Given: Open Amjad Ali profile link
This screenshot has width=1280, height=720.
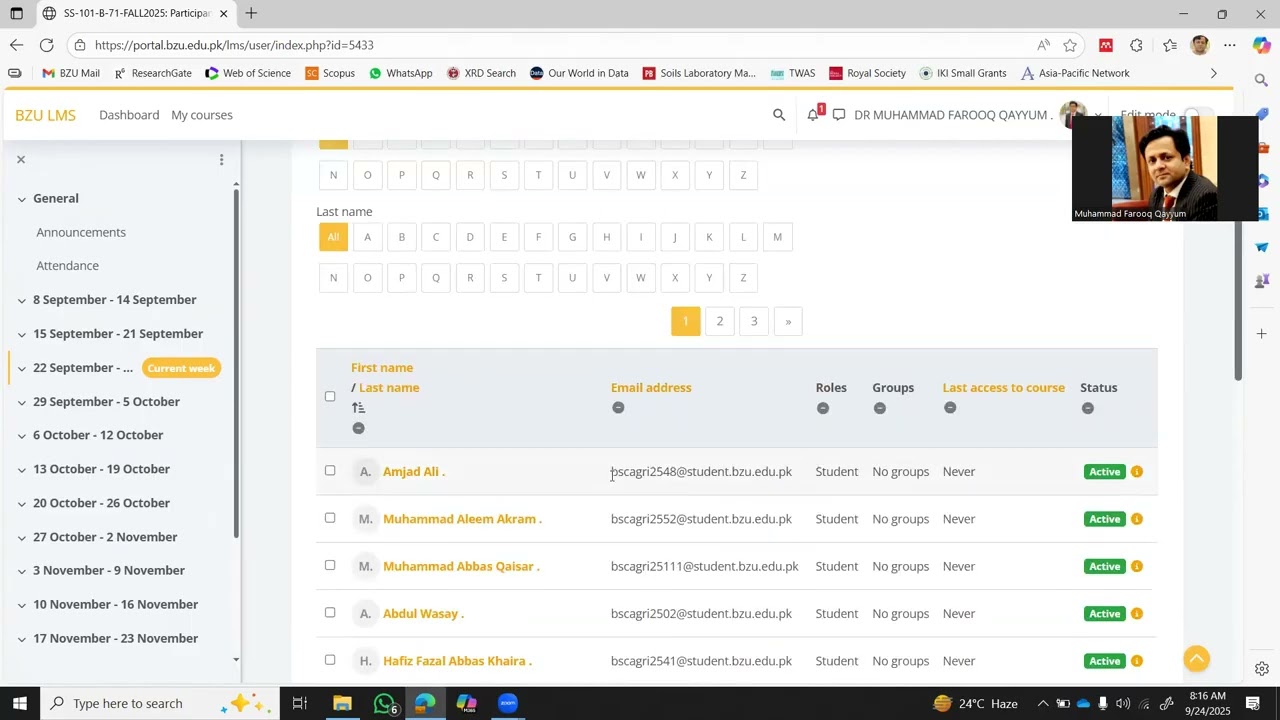Looking at the screenshot, I should tap(414, 472).
